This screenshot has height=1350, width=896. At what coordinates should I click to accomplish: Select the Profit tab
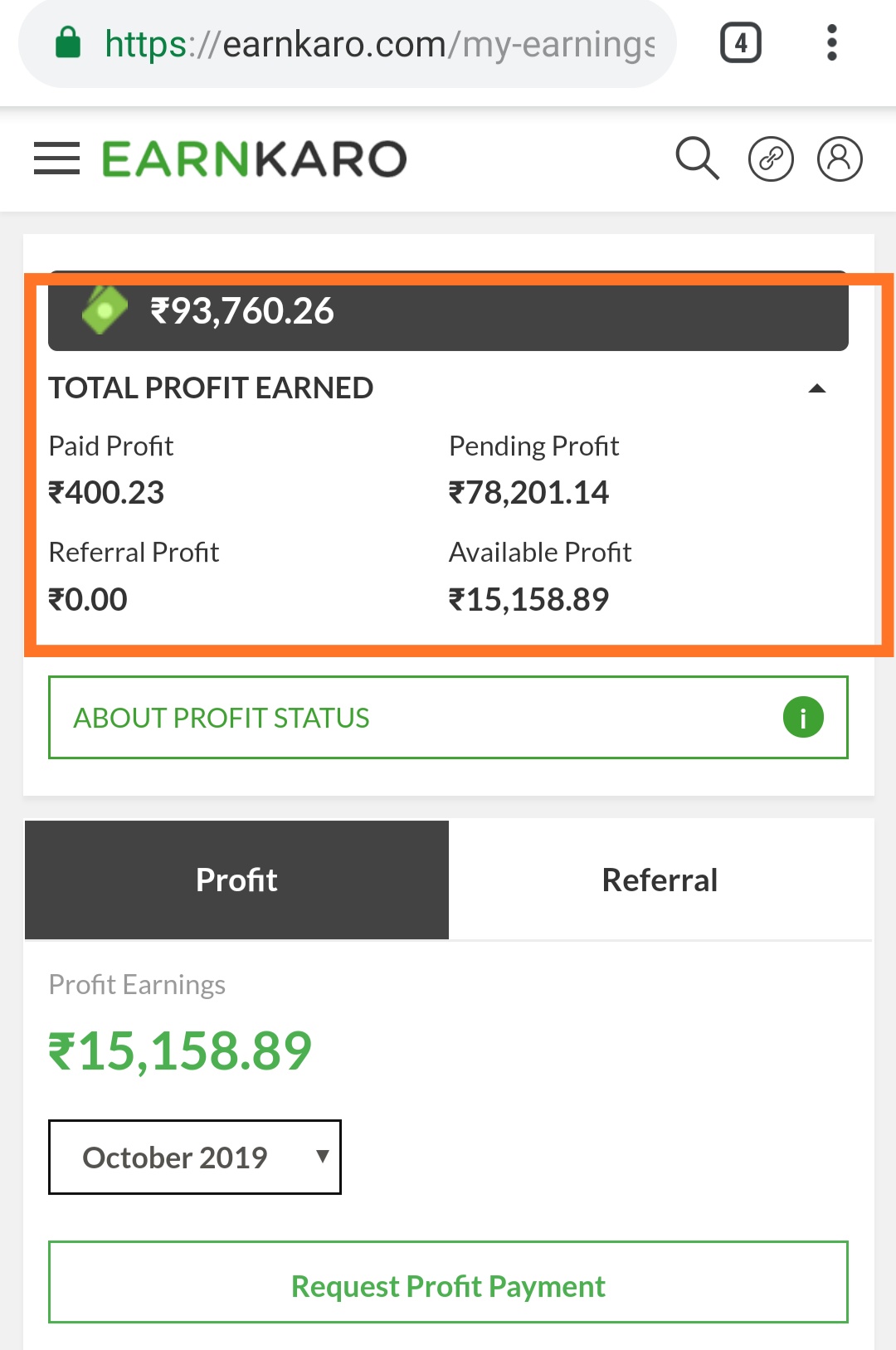(236, 880)
